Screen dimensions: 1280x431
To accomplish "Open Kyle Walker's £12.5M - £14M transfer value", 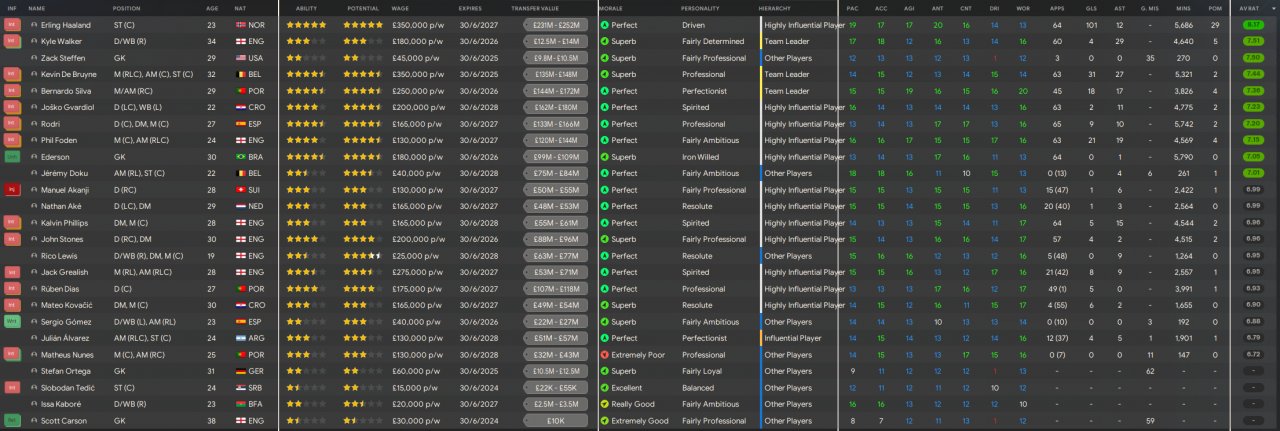I will [556, 41].
